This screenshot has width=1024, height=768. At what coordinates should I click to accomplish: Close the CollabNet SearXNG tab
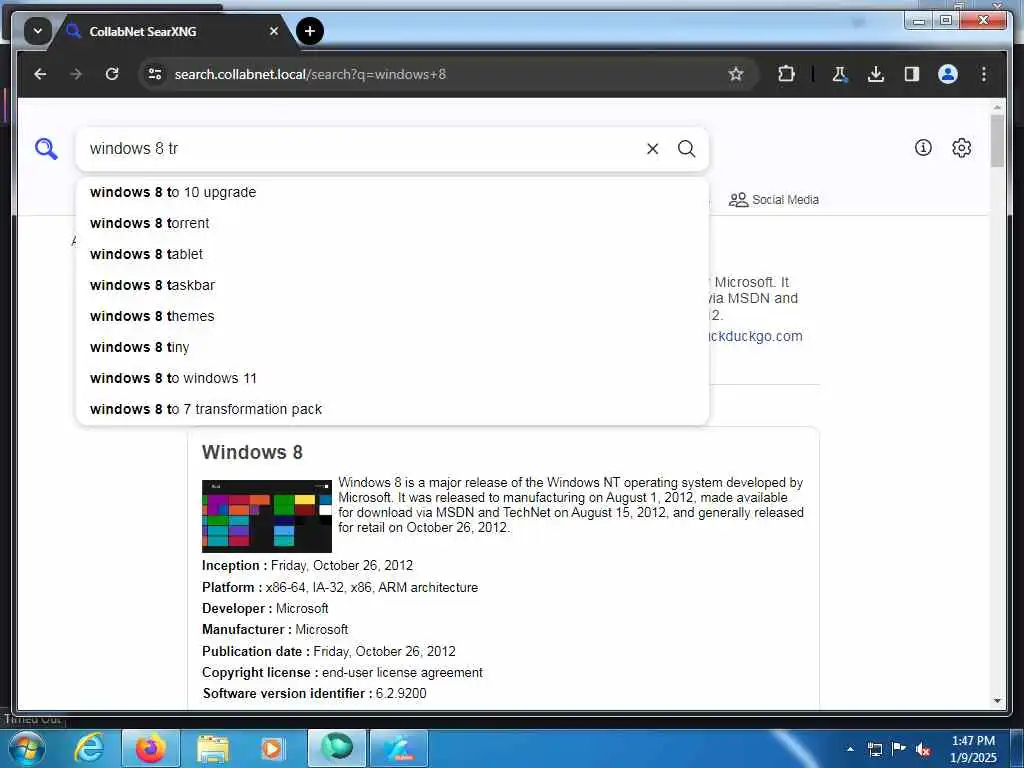[274, 31]
